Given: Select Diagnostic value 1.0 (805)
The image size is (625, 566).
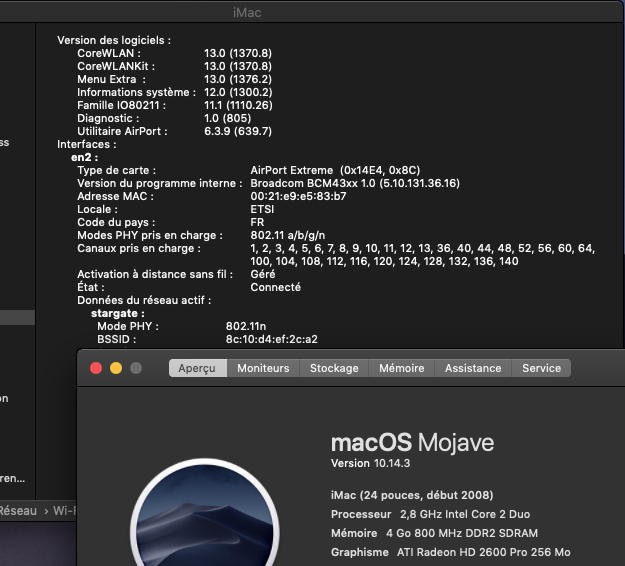Looking at the screenshot, I should click(x=228, y=118).
